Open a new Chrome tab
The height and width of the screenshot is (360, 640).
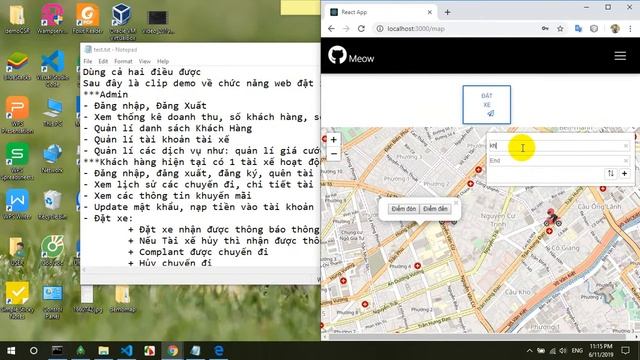tap(447, 12)
